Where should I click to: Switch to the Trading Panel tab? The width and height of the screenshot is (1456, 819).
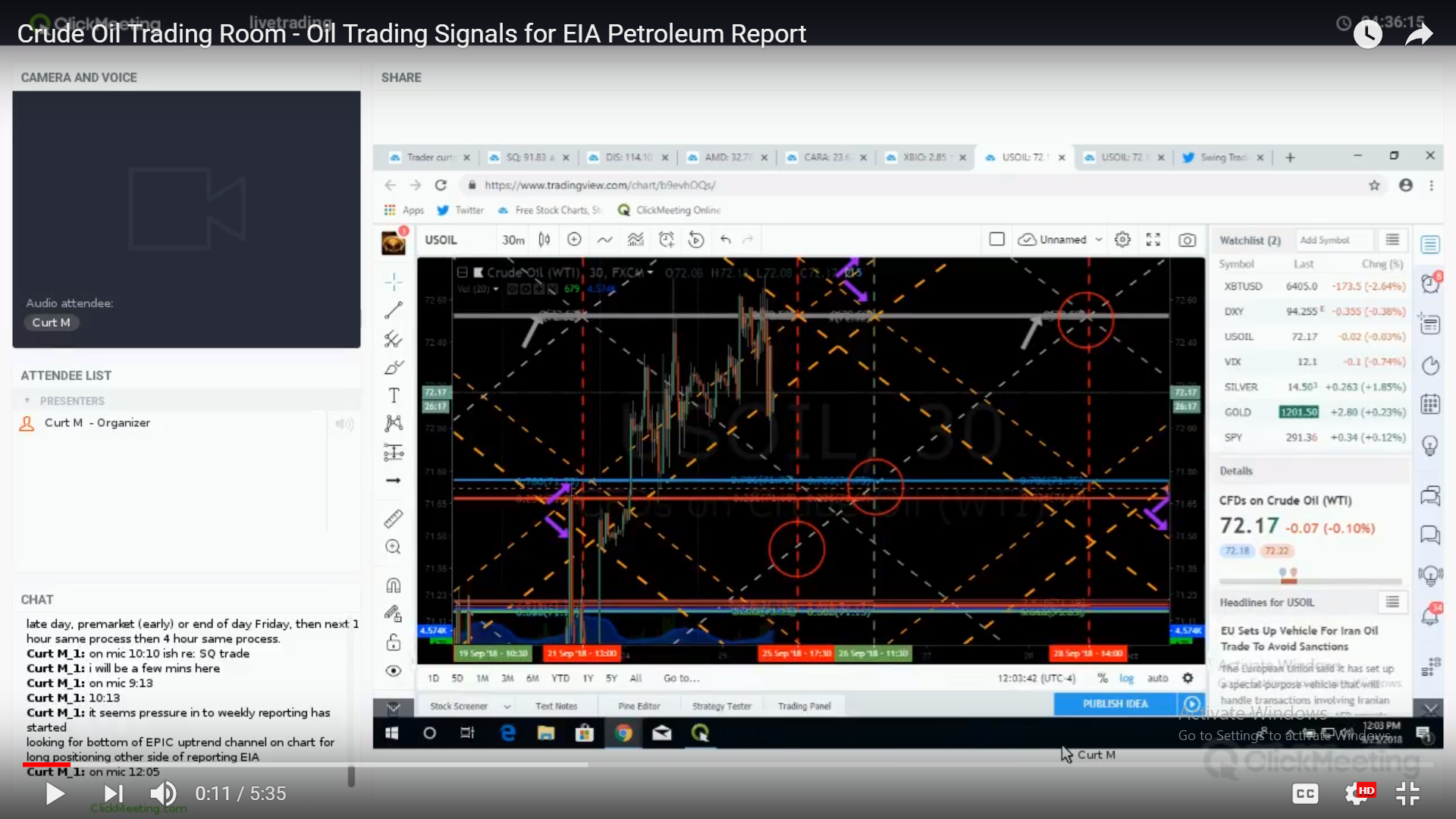click(805, 706)
